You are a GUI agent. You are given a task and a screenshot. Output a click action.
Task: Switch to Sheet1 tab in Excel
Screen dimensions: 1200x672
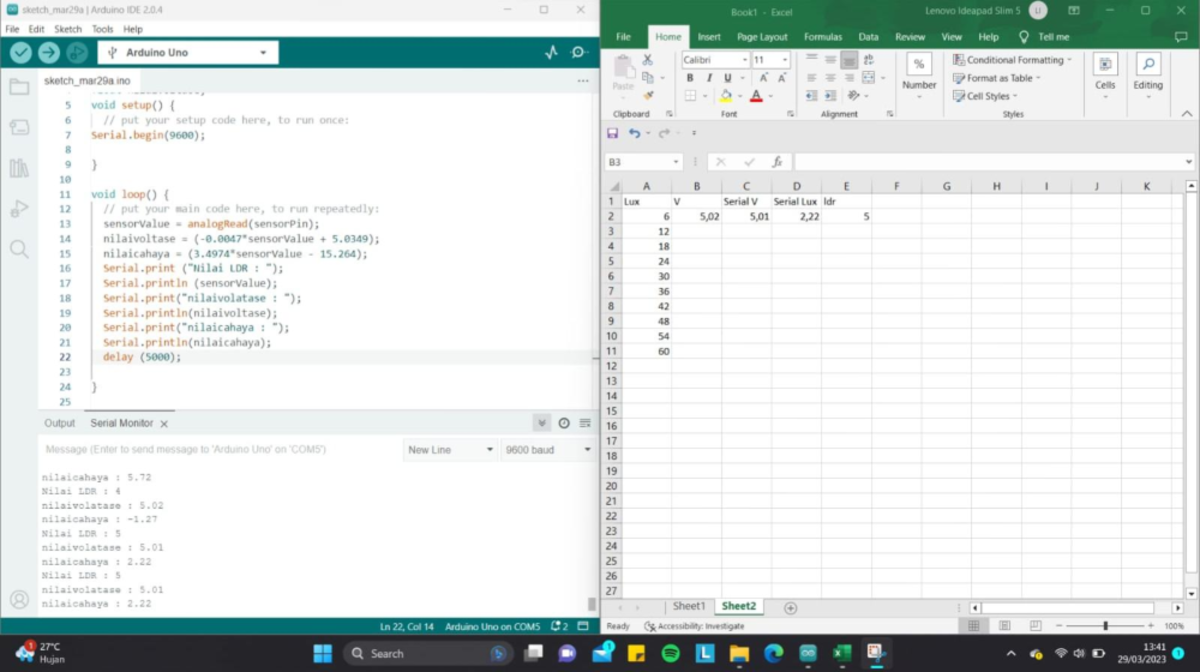[688, 607]
